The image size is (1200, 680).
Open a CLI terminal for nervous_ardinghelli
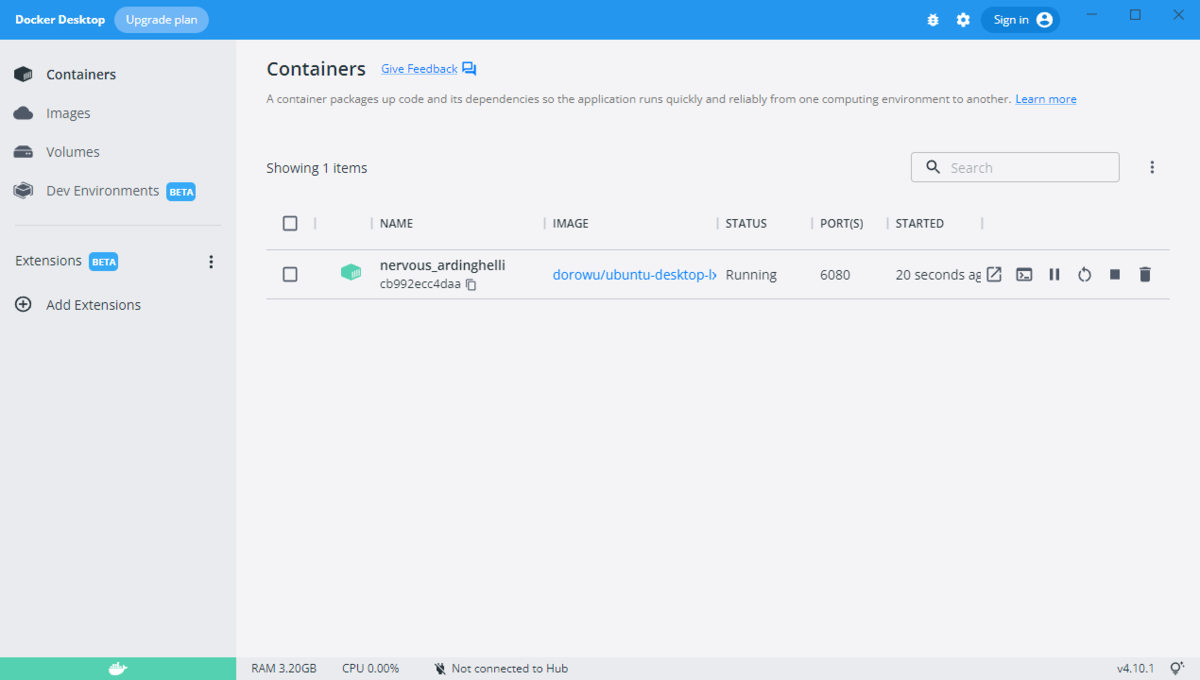click(1023, 274)
